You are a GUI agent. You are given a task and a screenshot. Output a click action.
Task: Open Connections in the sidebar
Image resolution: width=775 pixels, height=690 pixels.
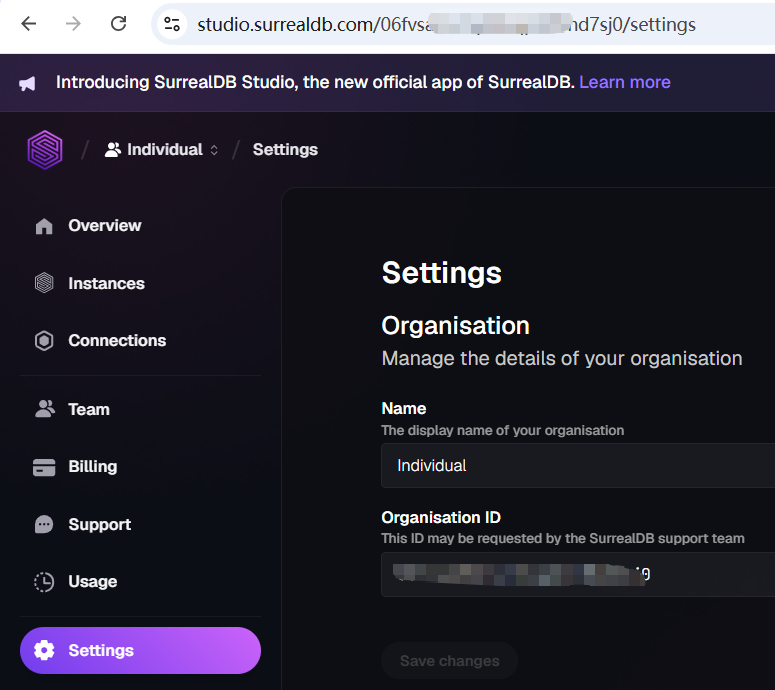[x=140, y=341]
